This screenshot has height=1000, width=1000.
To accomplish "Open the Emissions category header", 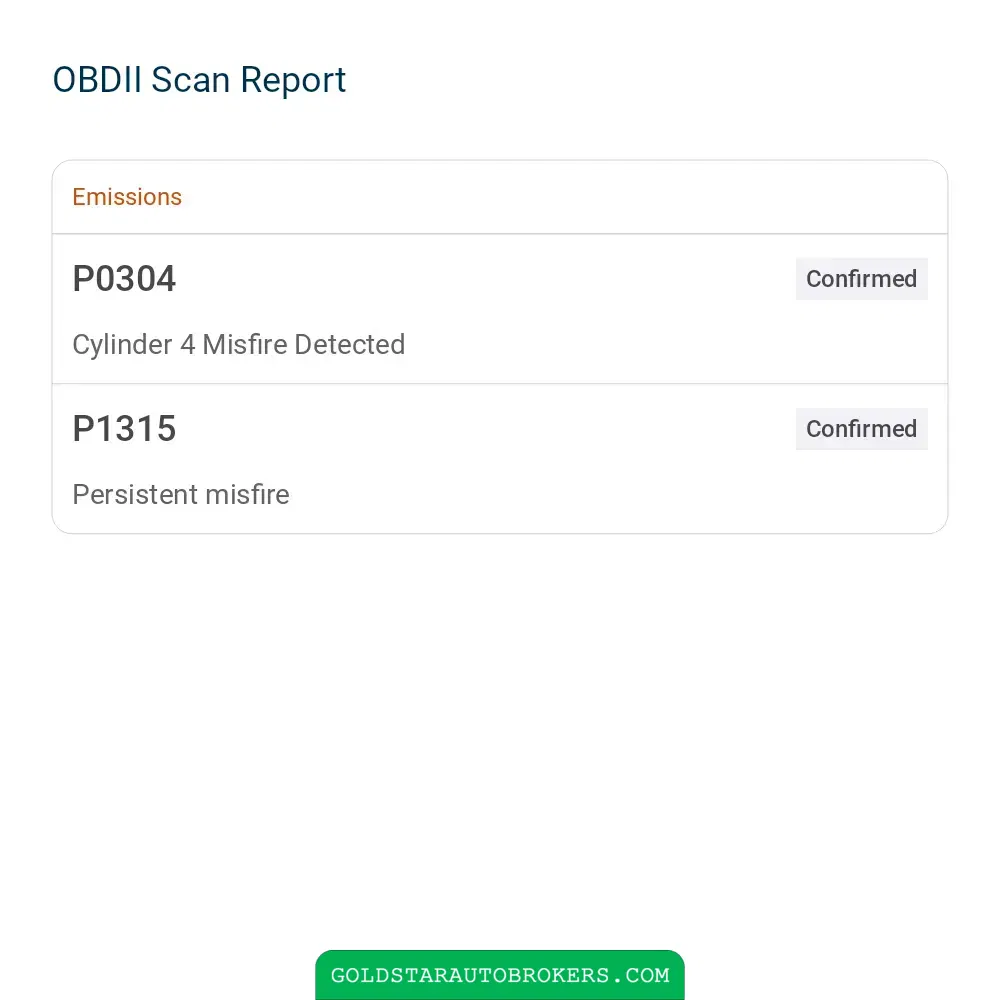I will tap(127, 197).
